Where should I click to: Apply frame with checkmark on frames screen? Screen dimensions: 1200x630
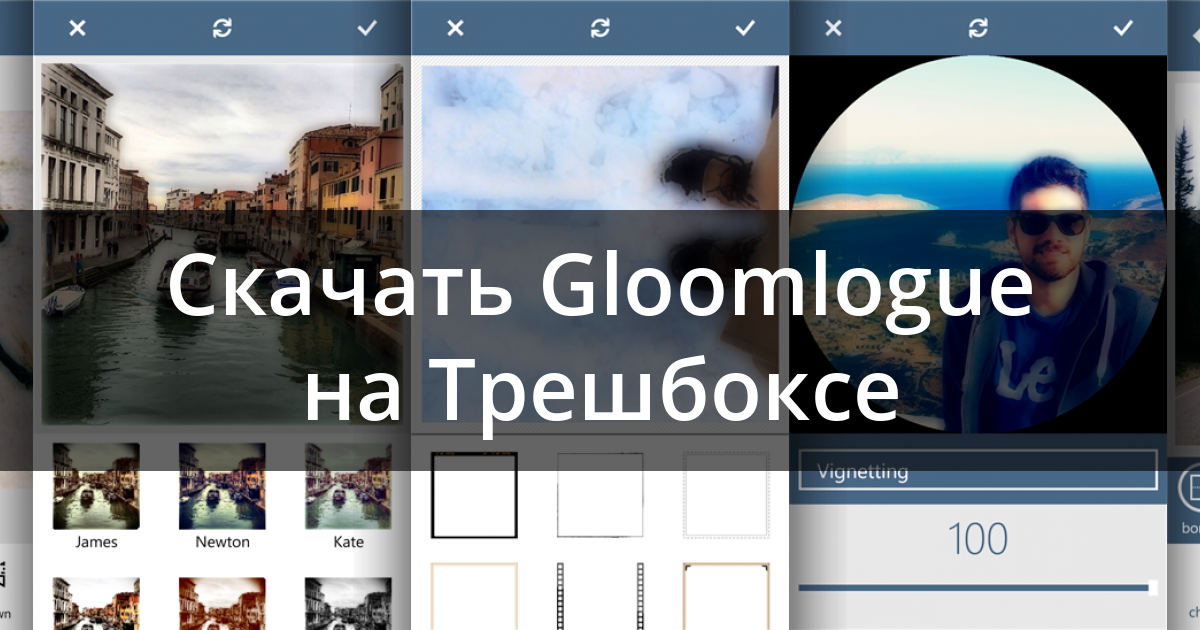745,28
